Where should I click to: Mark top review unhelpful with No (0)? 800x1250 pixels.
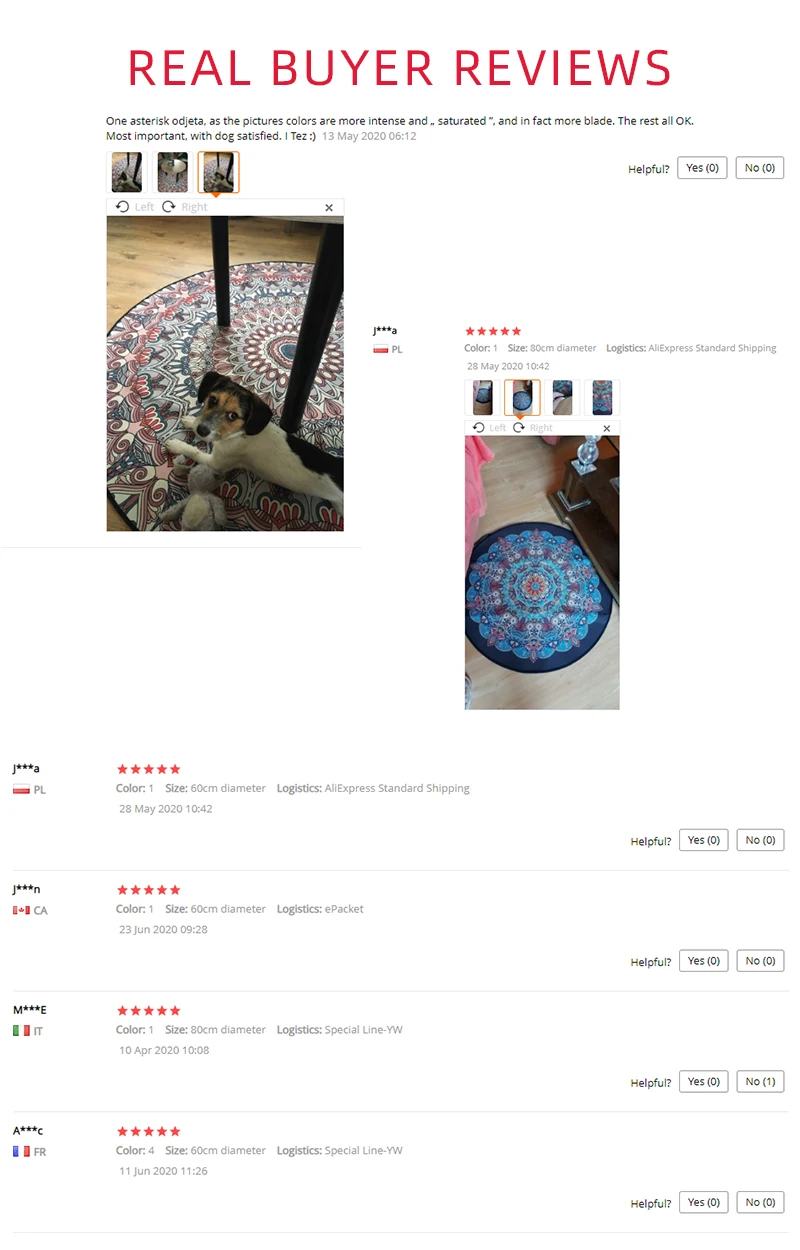tap(760, 168)
